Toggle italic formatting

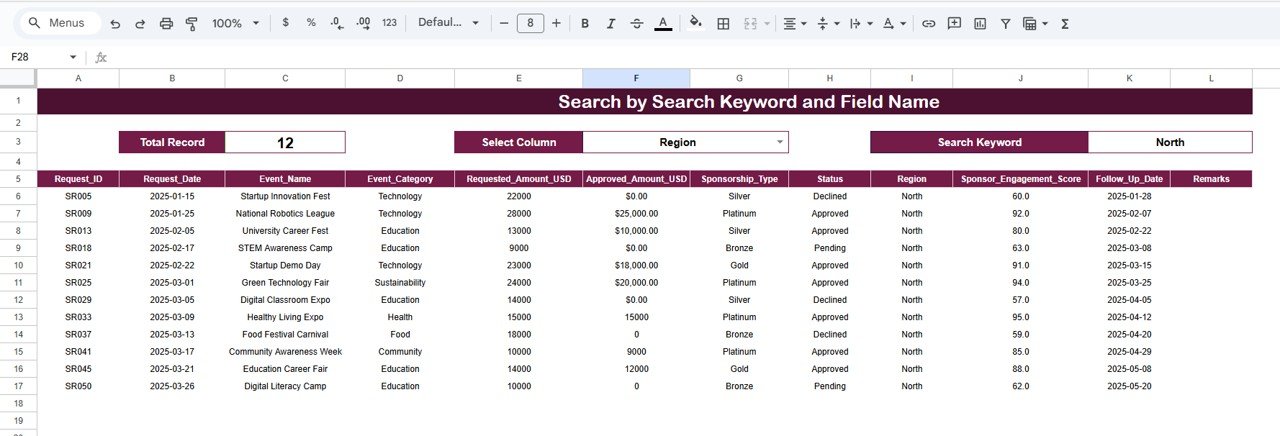click(611, 23)
